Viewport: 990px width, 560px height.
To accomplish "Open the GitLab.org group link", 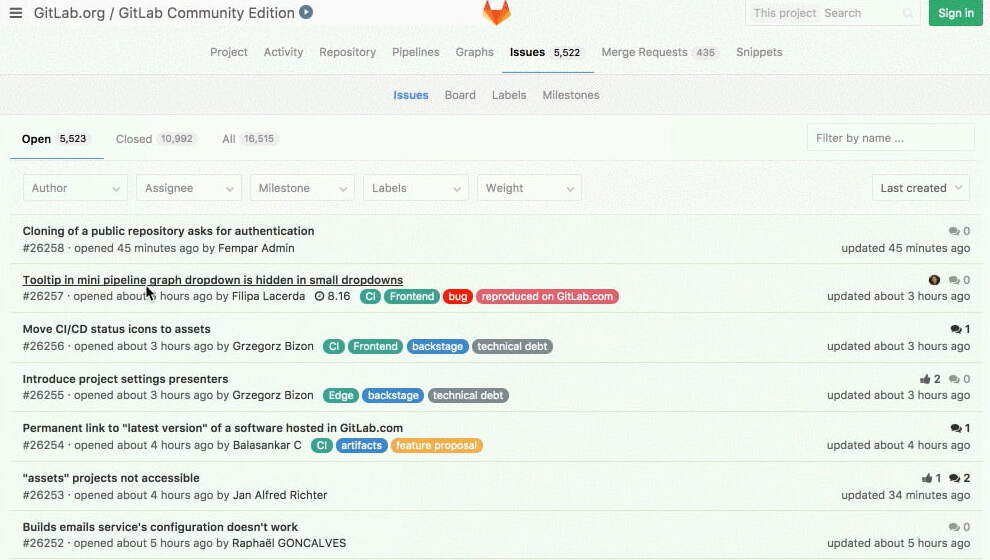I will point(69,13).
